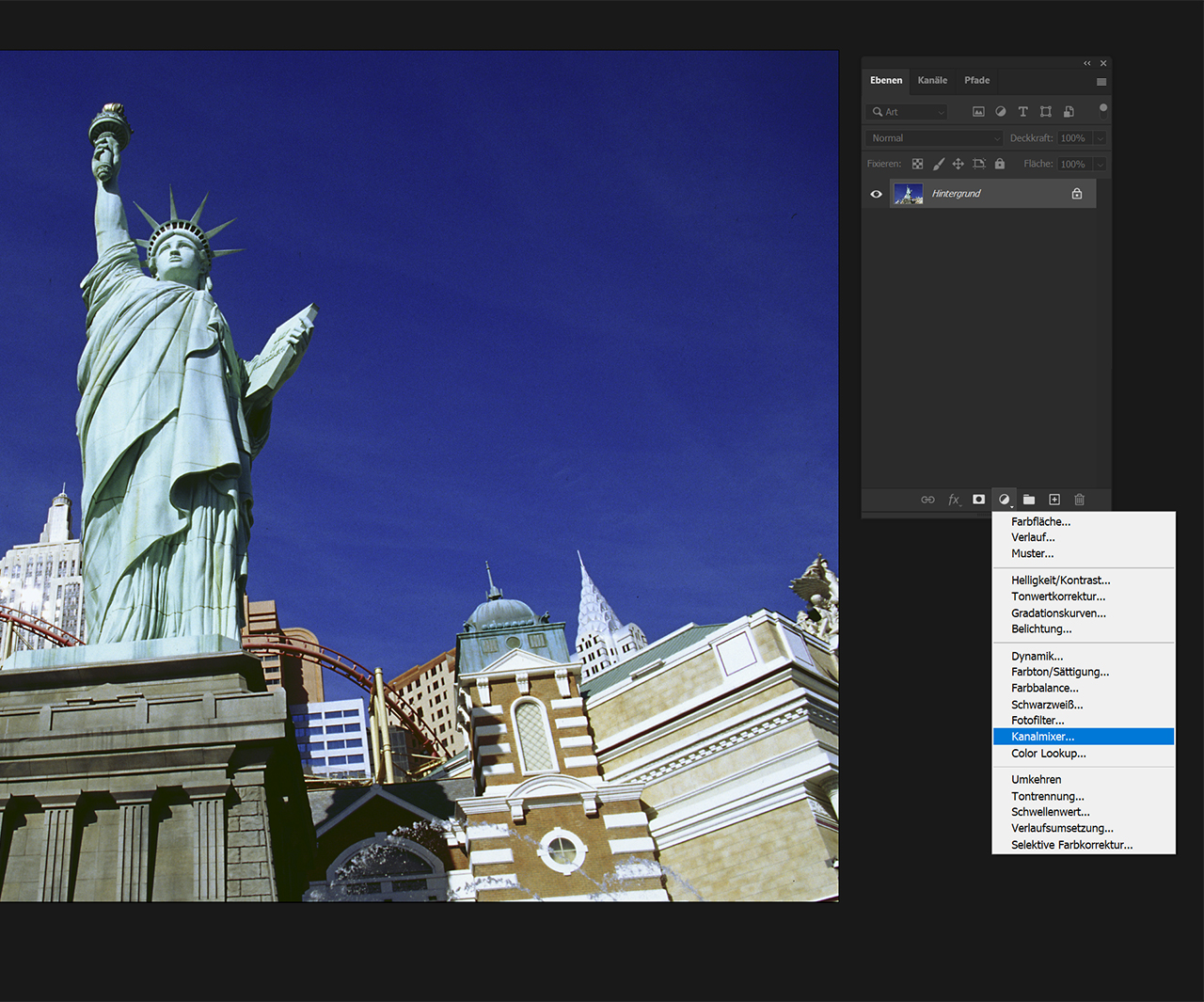Toggle lock transparent pixels button

coord(917,164)
